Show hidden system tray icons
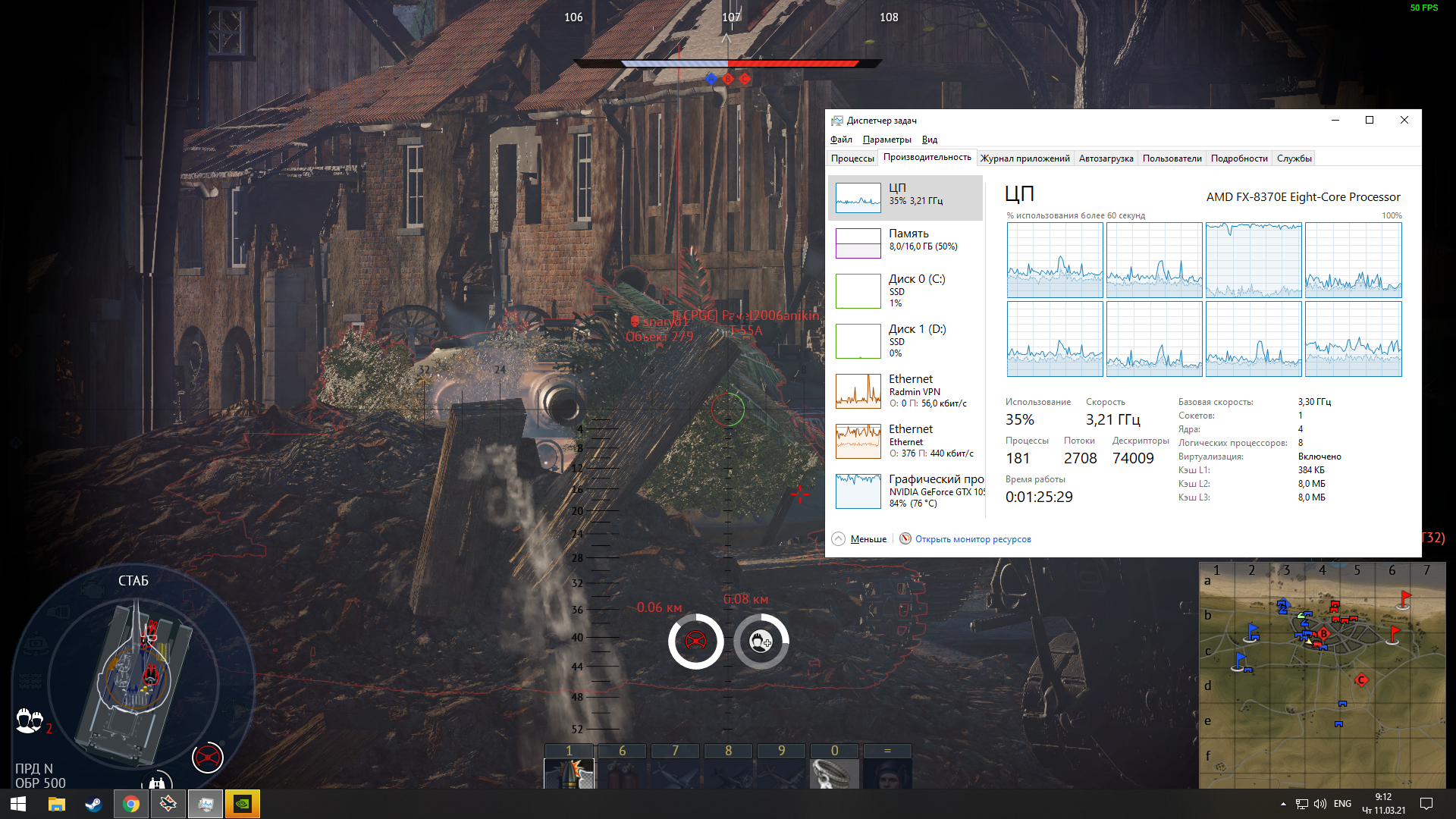 pos(1283,804)
